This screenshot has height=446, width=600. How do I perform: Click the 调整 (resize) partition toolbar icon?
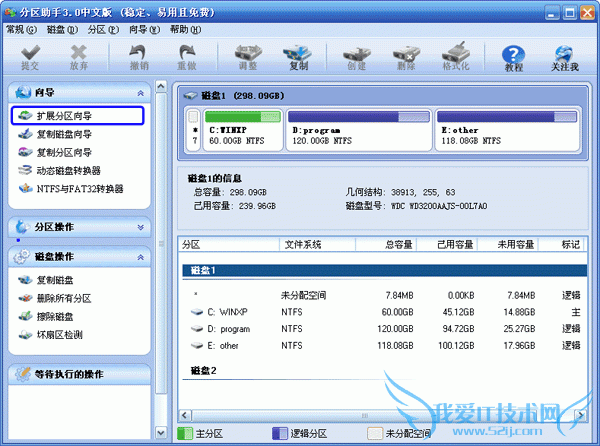point(248,57)
